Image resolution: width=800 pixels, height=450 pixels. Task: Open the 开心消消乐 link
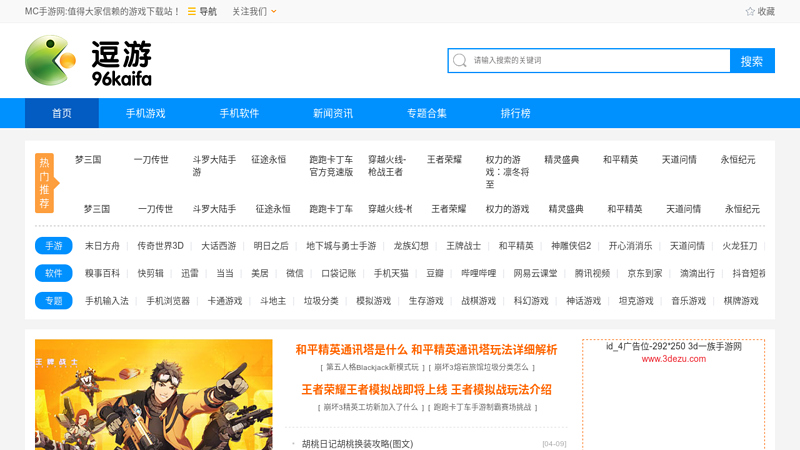[630, 246]
